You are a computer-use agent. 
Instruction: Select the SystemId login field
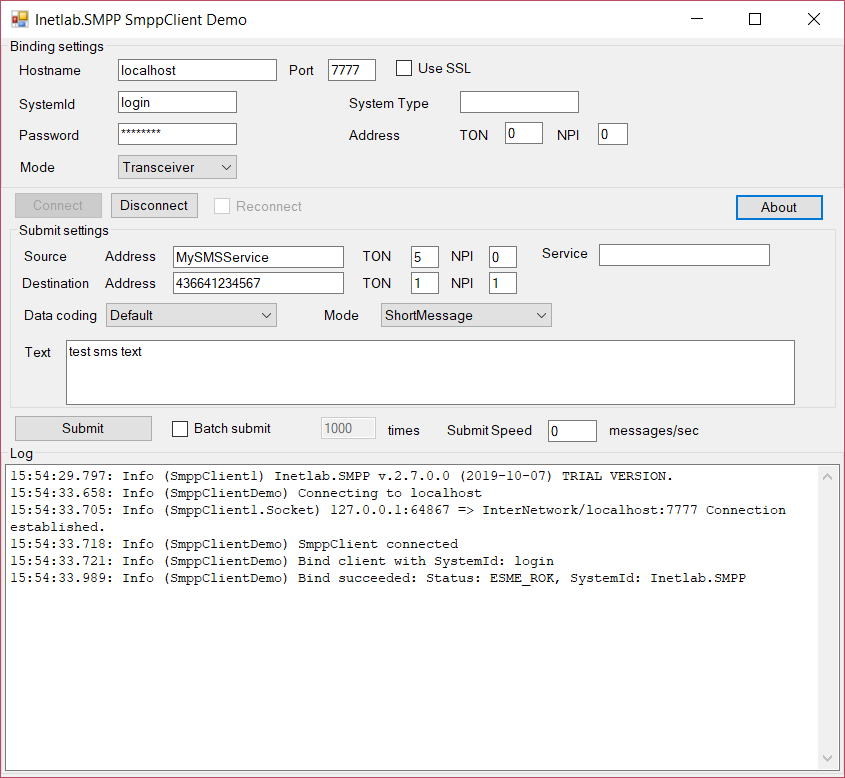point(177,102)
